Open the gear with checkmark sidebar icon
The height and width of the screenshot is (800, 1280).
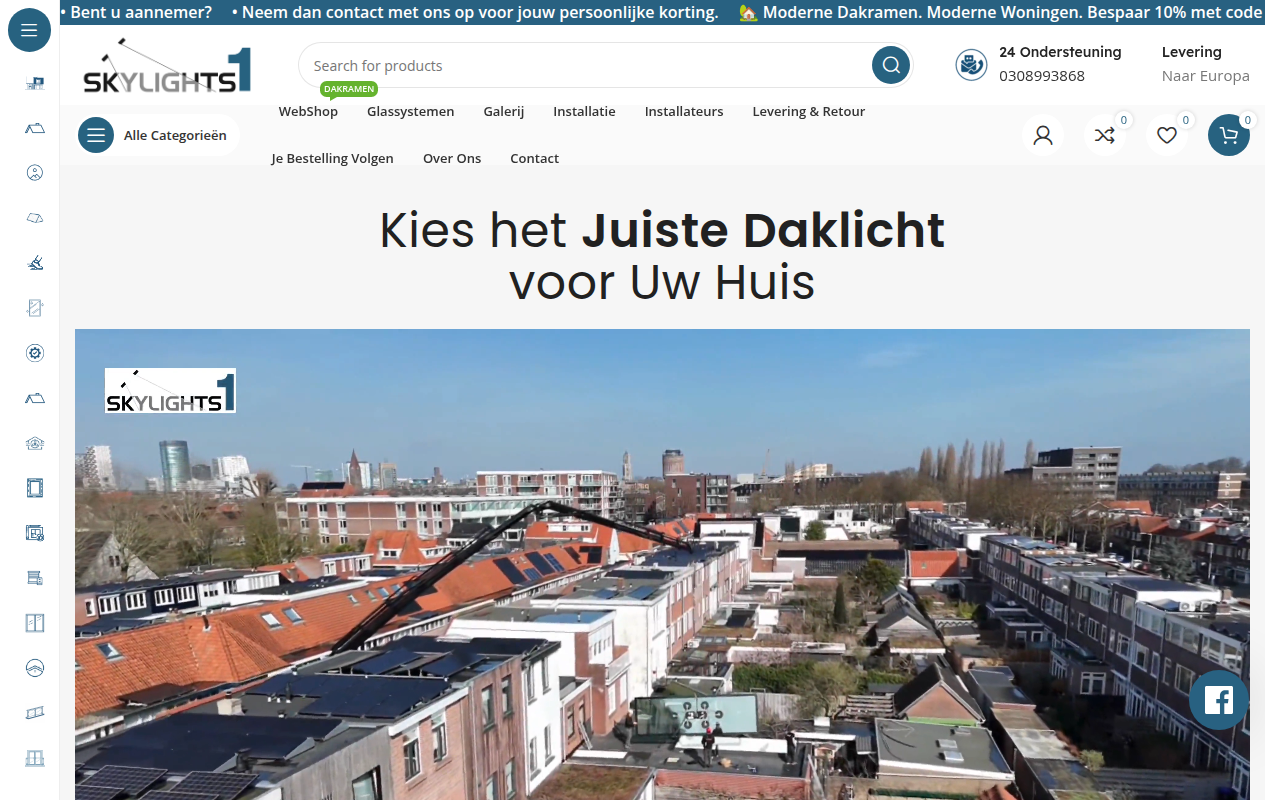click(35, 353)
